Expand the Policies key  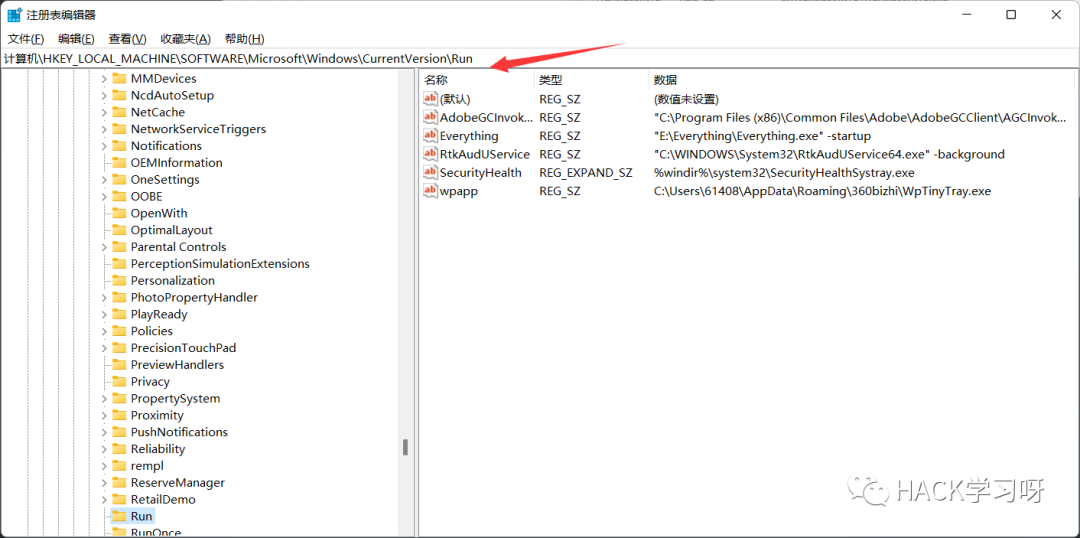tap(104, 331)
